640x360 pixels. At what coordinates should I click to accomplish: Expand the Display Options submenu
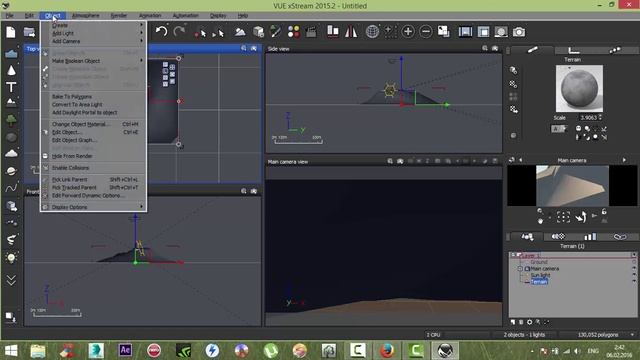pyautogui.click(x=93, y=207)
